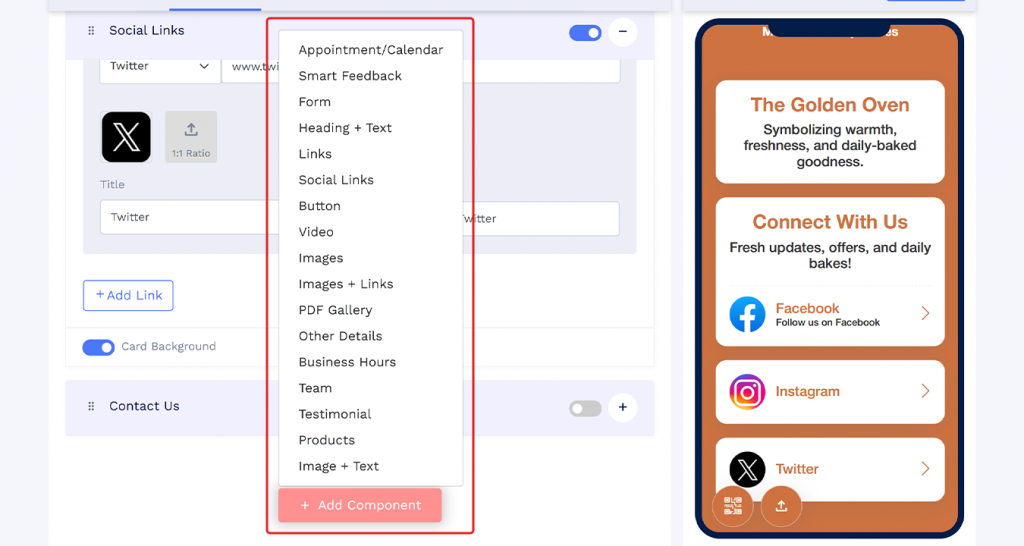Viewport: 1024px width, 546px height.
Task: Disable the Social Links section toggle
Action: (585, 33)
